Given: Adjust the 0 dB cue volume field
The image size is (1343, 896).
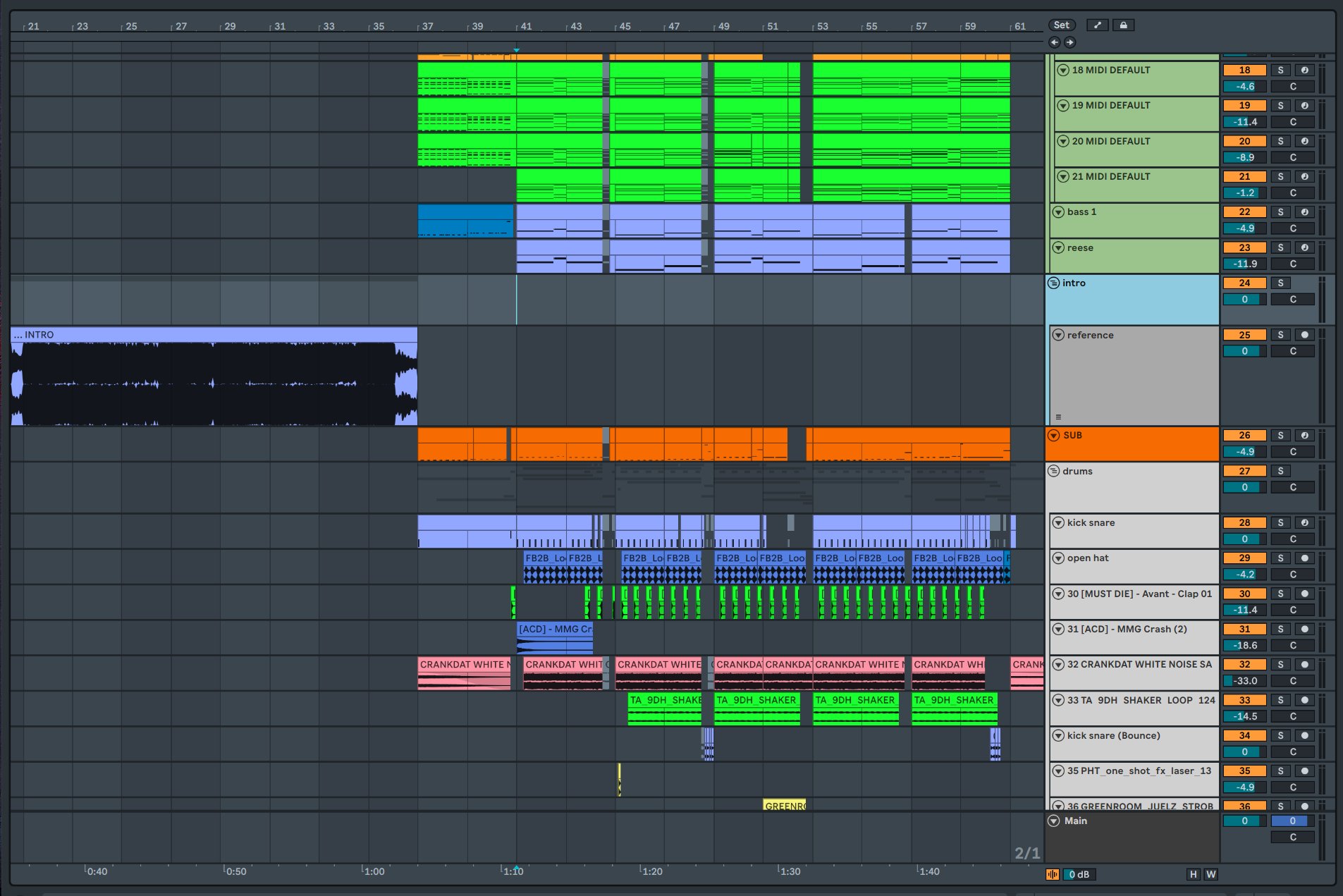Looking at the screenshot, I should tap(1078, 874).
